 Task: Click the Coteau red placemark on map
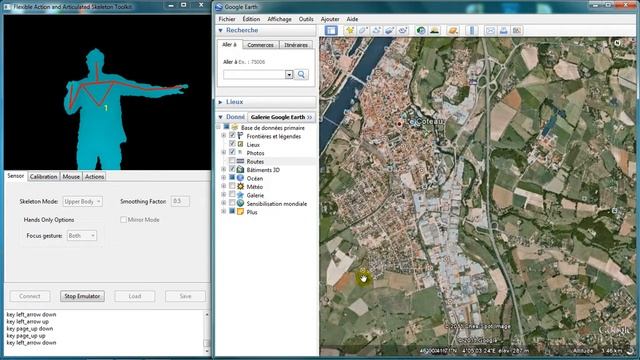pos(399,124)
